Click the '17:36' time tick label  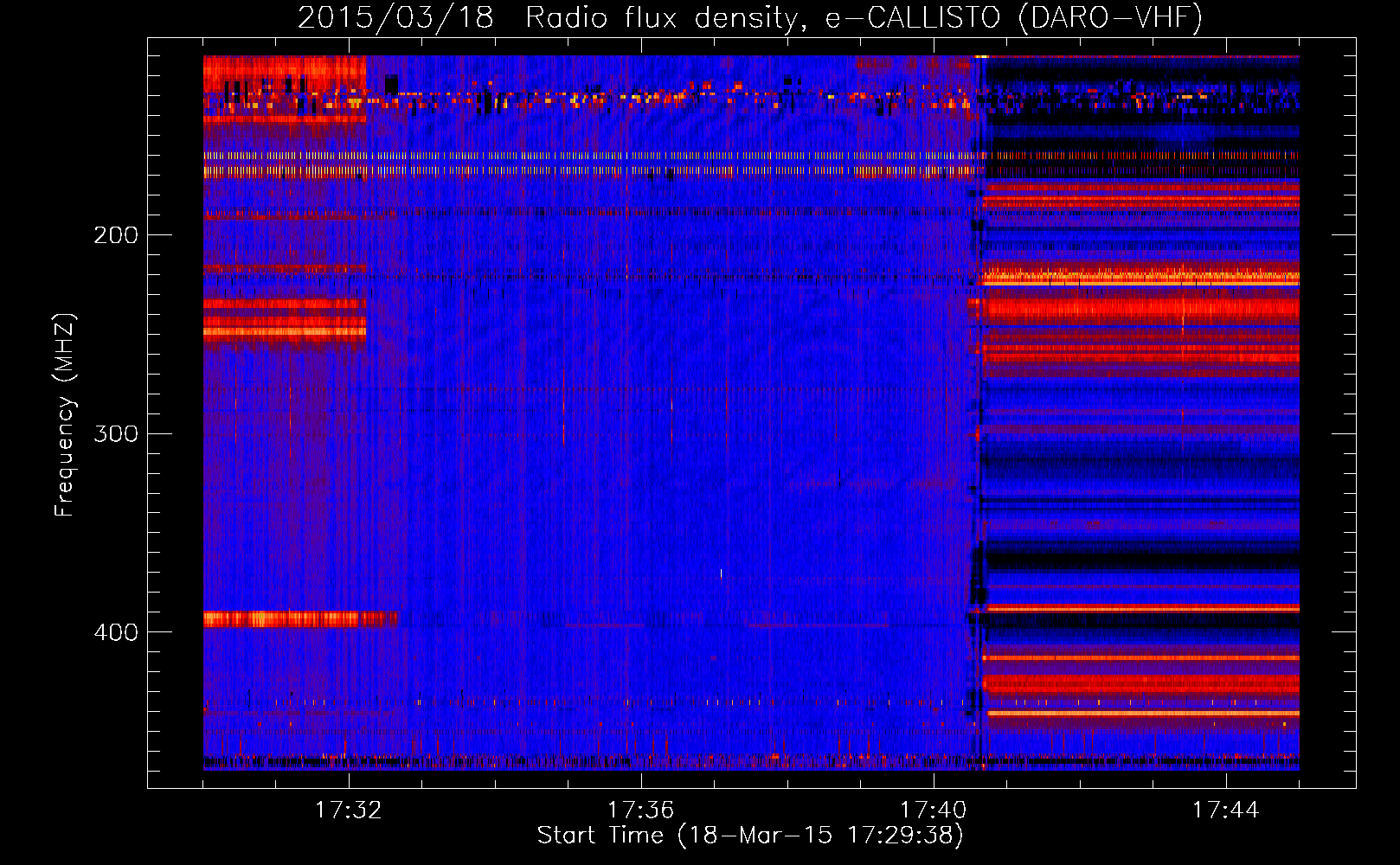640,811
